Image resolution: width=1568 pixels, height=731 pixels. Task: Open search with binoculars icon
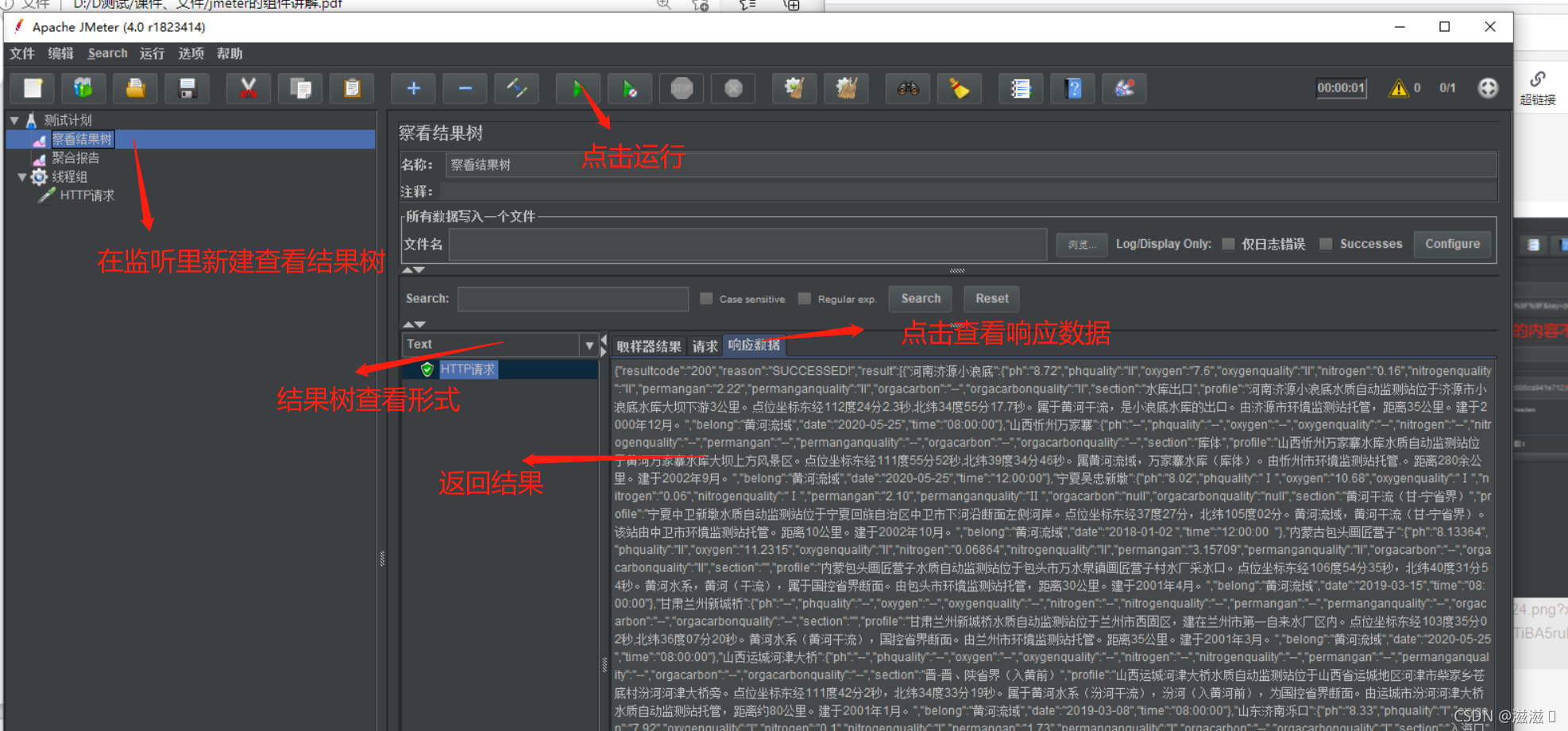pos(908,88)
